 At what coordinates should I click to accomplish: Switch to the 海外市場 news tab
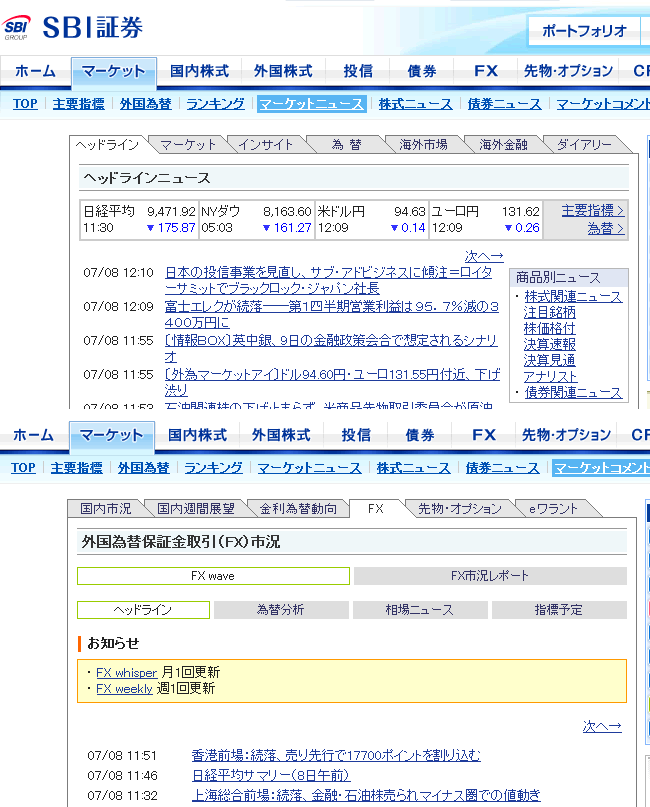coord(423,145)
